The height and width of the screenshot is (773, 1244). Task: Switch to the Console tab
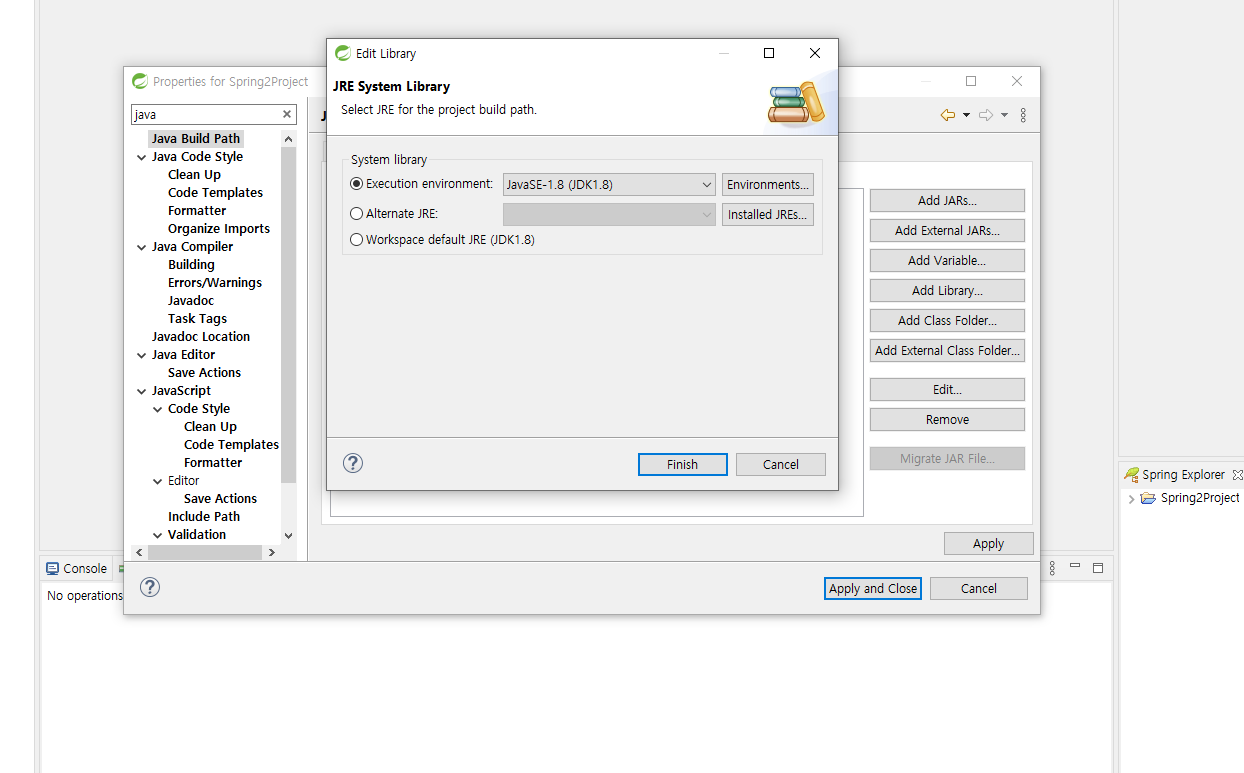[x=77, y=568]
